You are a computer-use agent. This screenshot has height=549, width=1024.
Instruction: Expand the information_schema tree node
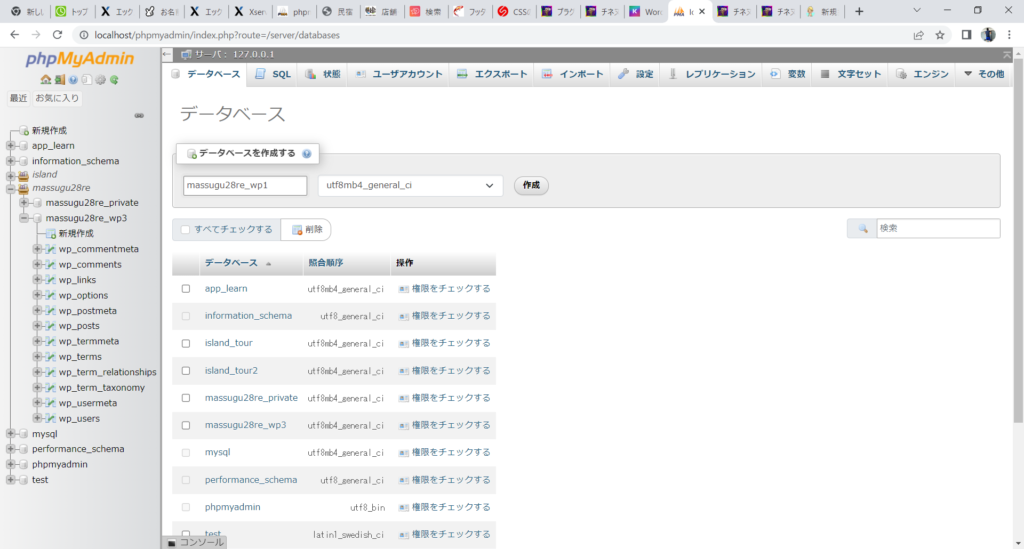click(10, 161)
